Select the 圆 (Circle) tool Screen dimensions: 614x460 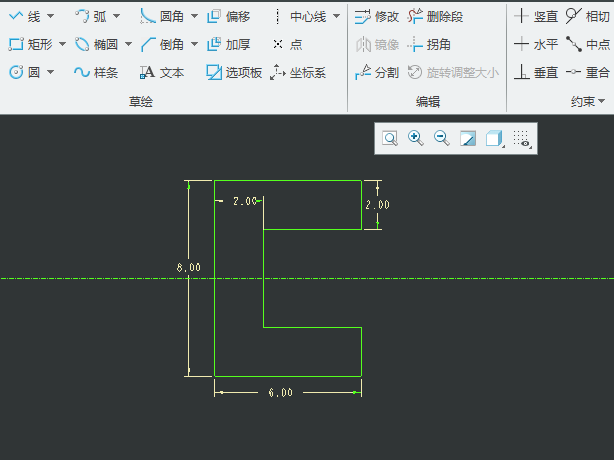pyautogui.click(x=24, y=72)
